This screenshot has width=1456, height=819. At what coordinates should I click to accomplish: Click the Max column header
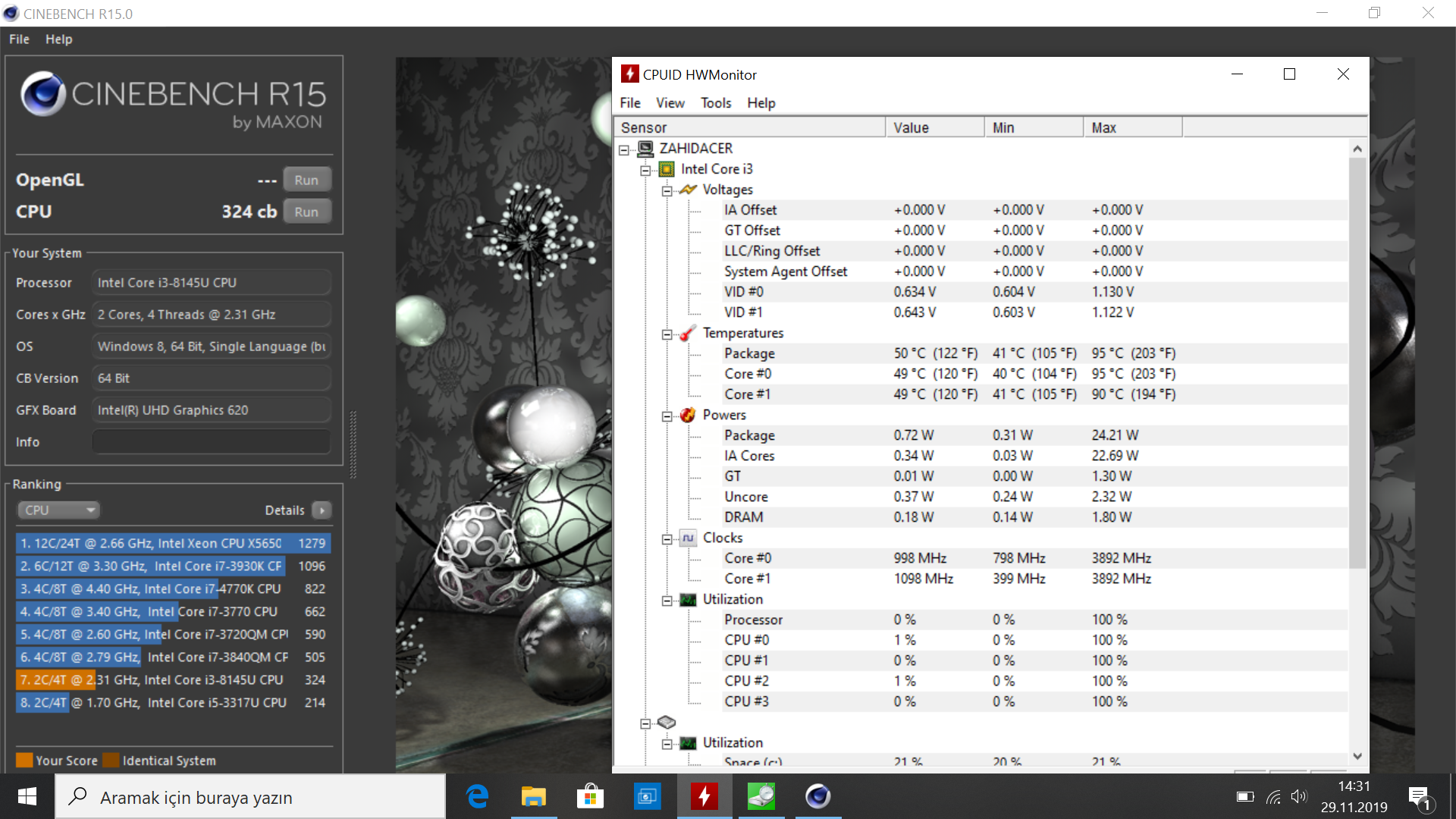click(1133, 127)
